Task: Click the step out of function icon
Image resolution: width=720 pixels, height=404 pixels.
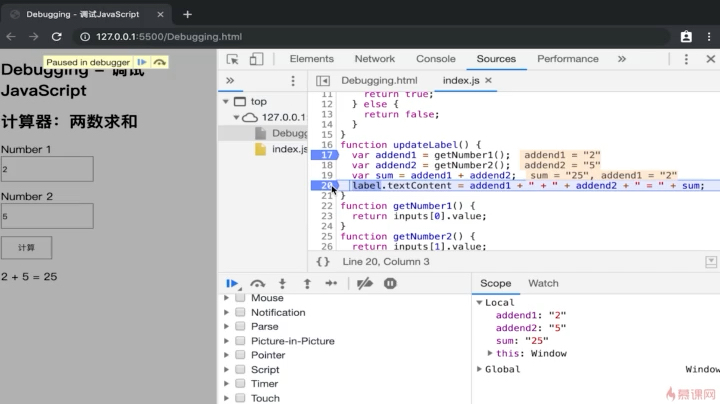Action: (x=307, y=283)
